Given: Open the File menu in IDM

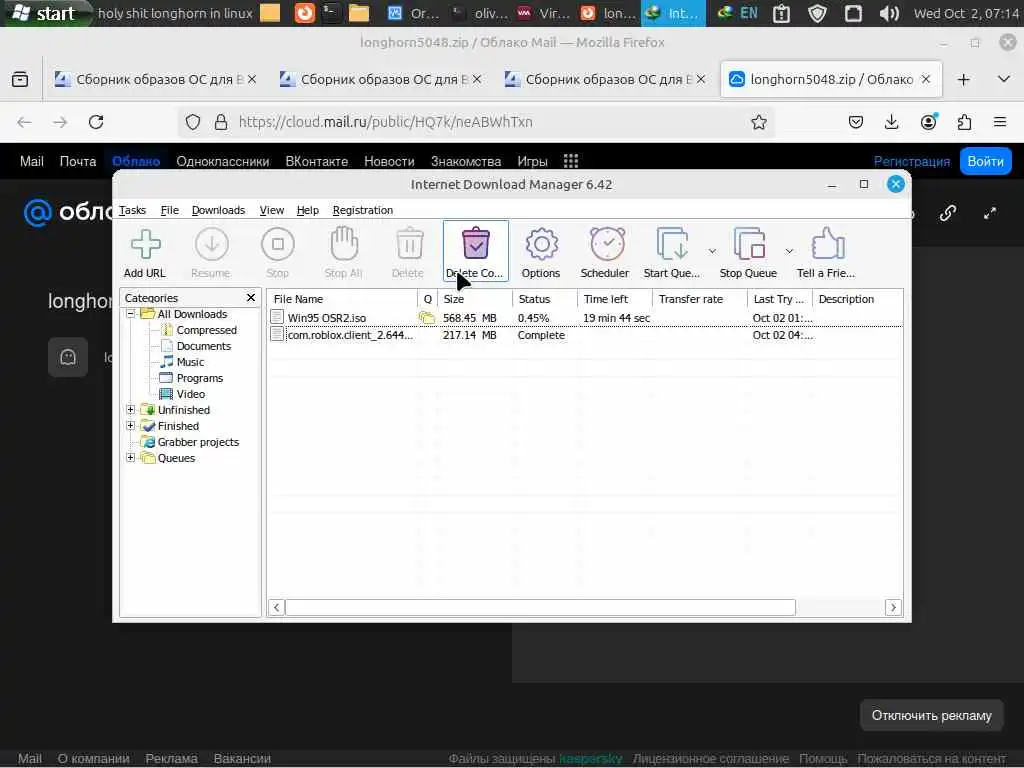Looking at the screenshot, I should tap(169, 210).
